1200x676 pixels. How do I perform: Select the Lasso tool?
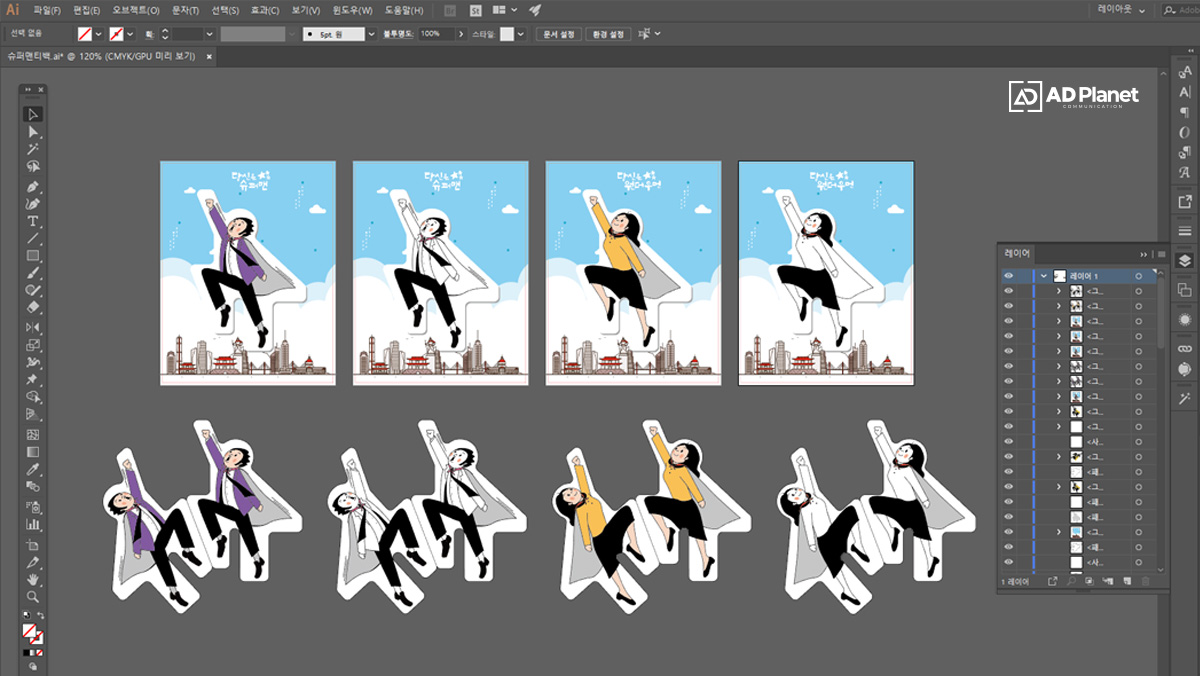[33, 167]
